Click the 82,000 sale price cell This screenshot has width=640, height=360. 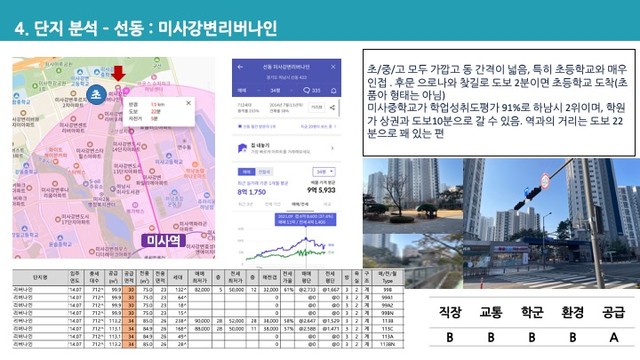pos(201,289)
